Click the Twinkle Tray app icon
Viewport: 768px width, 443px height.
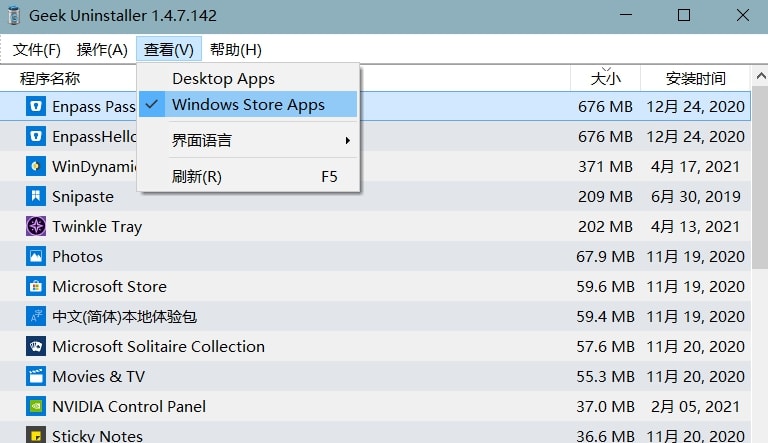point(36,226)
